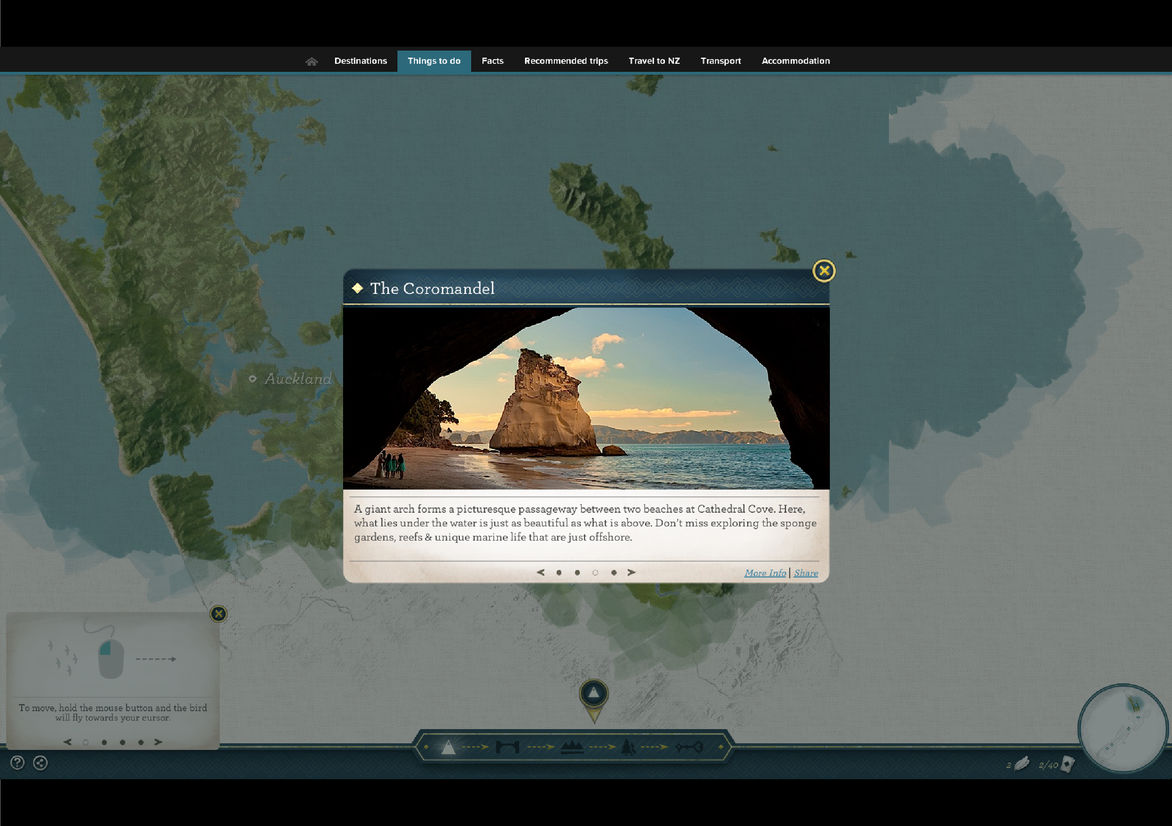Select the mountain icon in the journey bar
1172x826 pixels.
448,747
